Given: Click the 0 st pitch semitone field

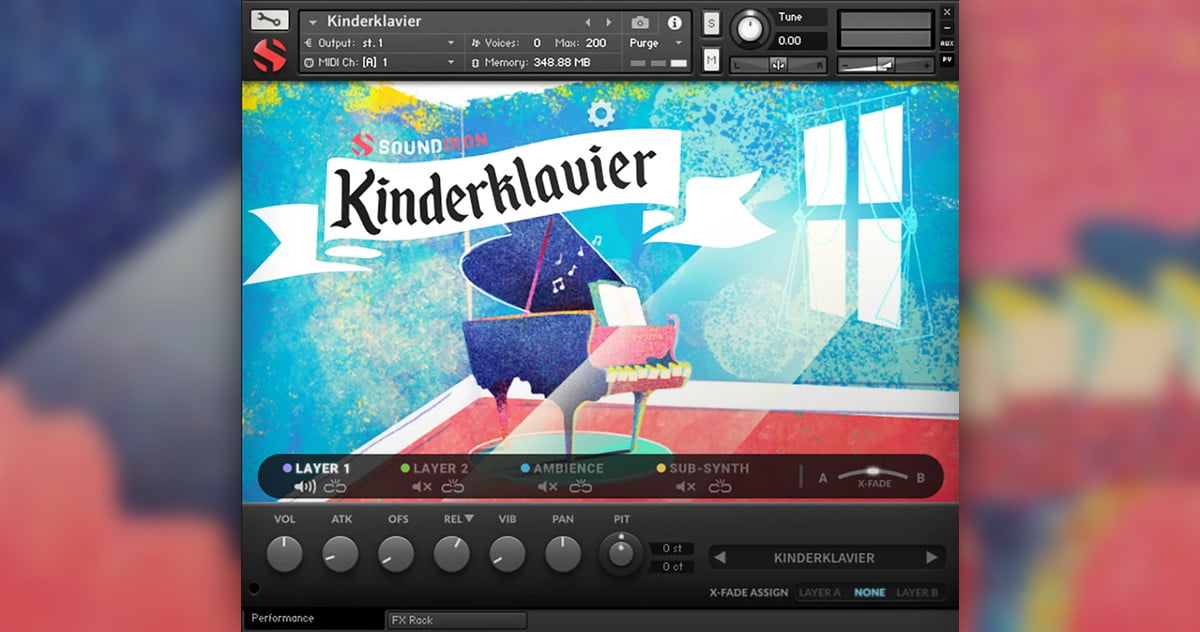Looking at the screenshot, I should [x=672, y=548].
